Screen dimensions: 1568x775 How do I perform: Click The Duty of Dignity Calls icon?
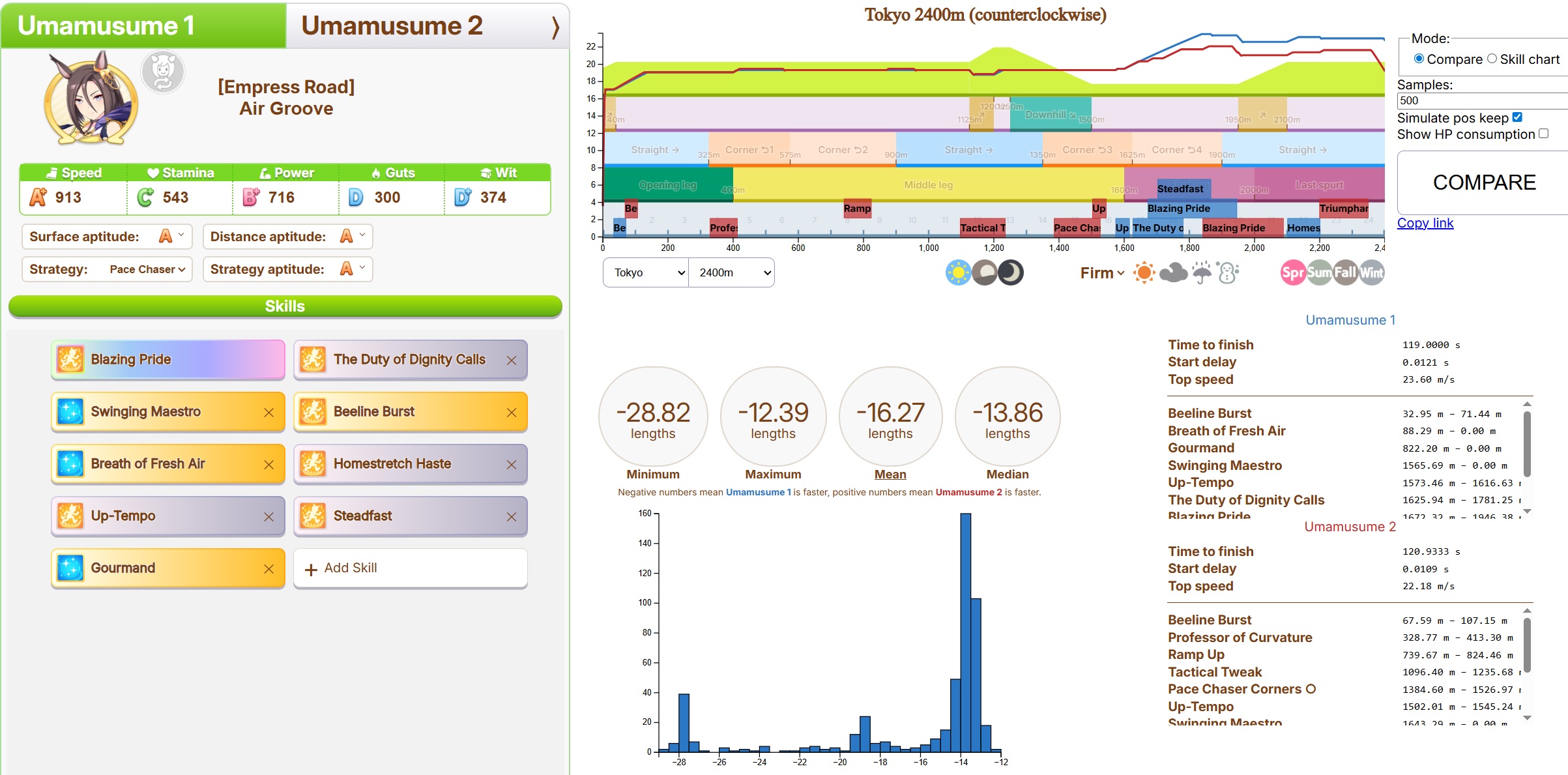pos(313,359)
